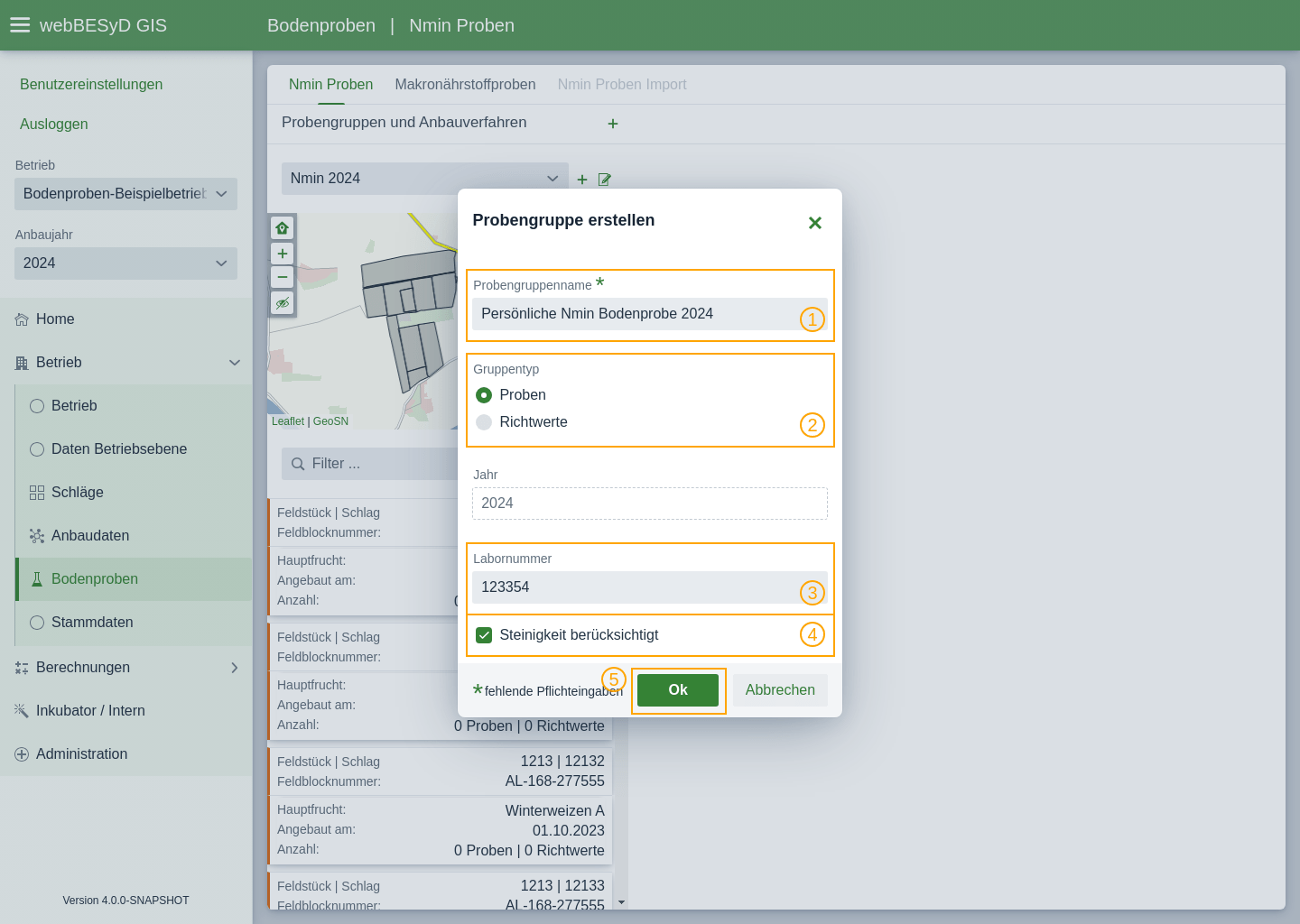Open the Nmin Proben Import tab
Viewport: 1300px width, 924px height.
(622, 85)
